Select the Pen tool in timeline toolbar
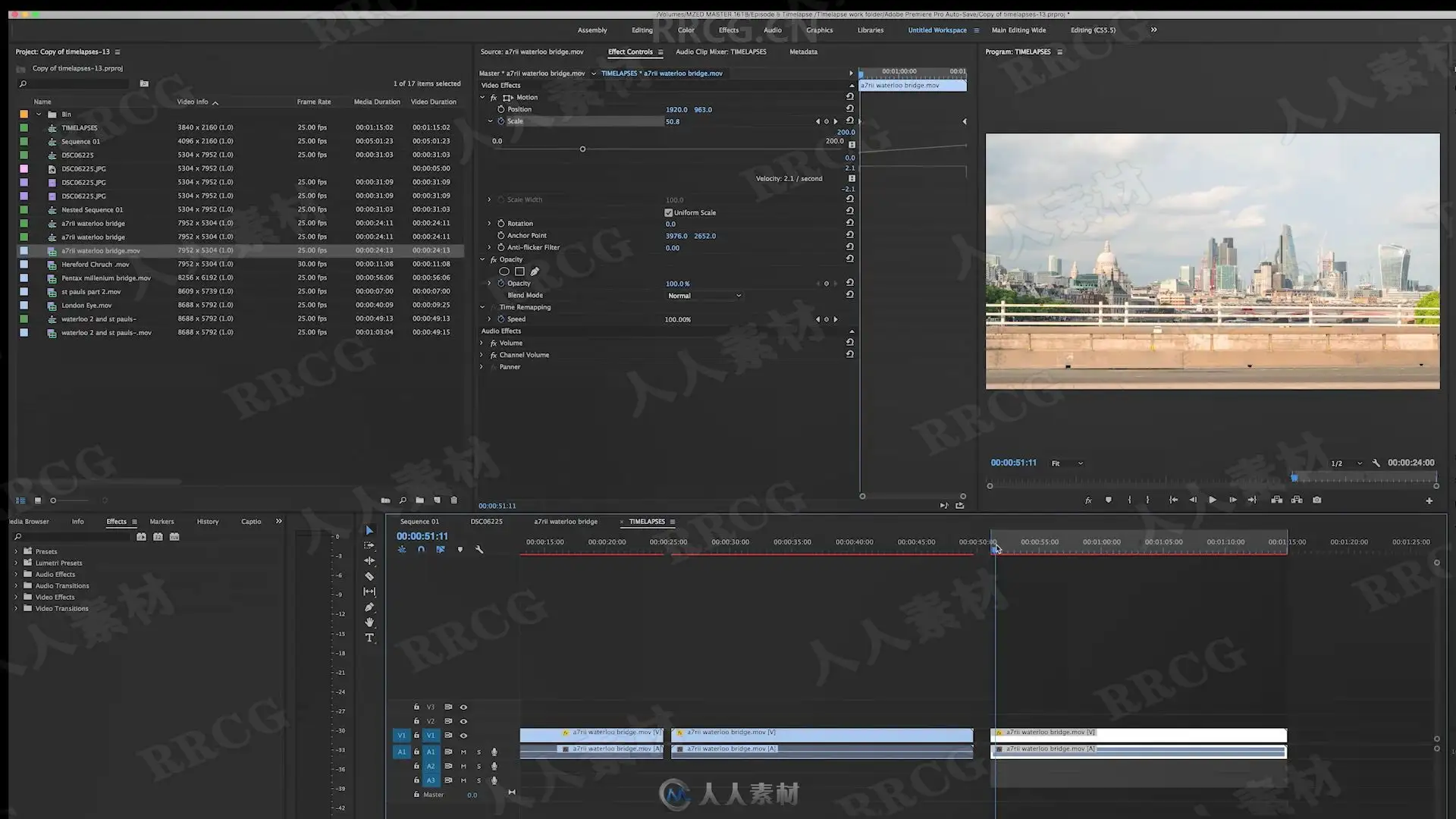Image resolution: width=1456 pixels, height=819 pixels. 369,607
